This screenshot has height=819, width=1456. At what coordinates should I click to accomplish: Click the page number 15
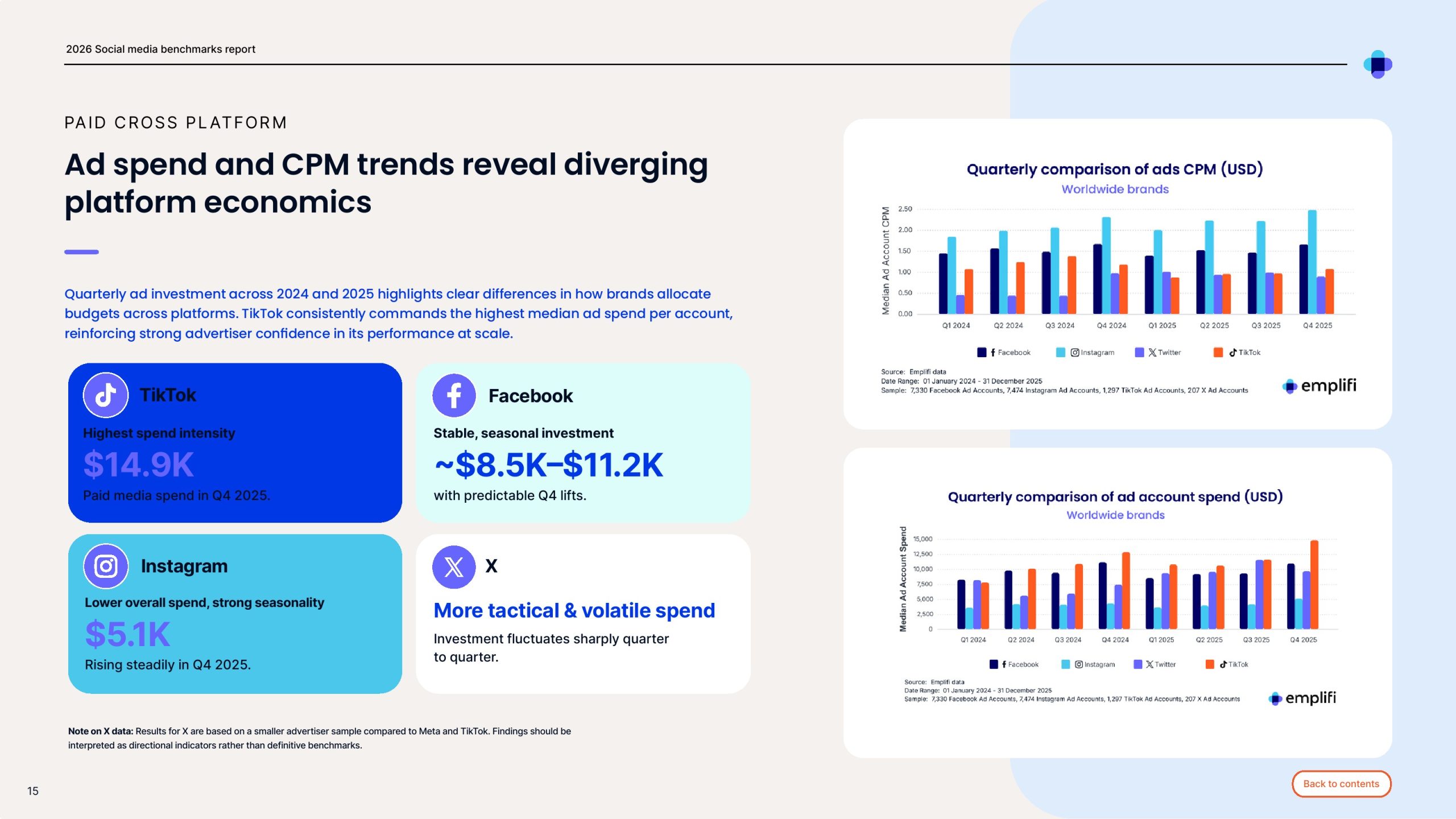point(33,791)
